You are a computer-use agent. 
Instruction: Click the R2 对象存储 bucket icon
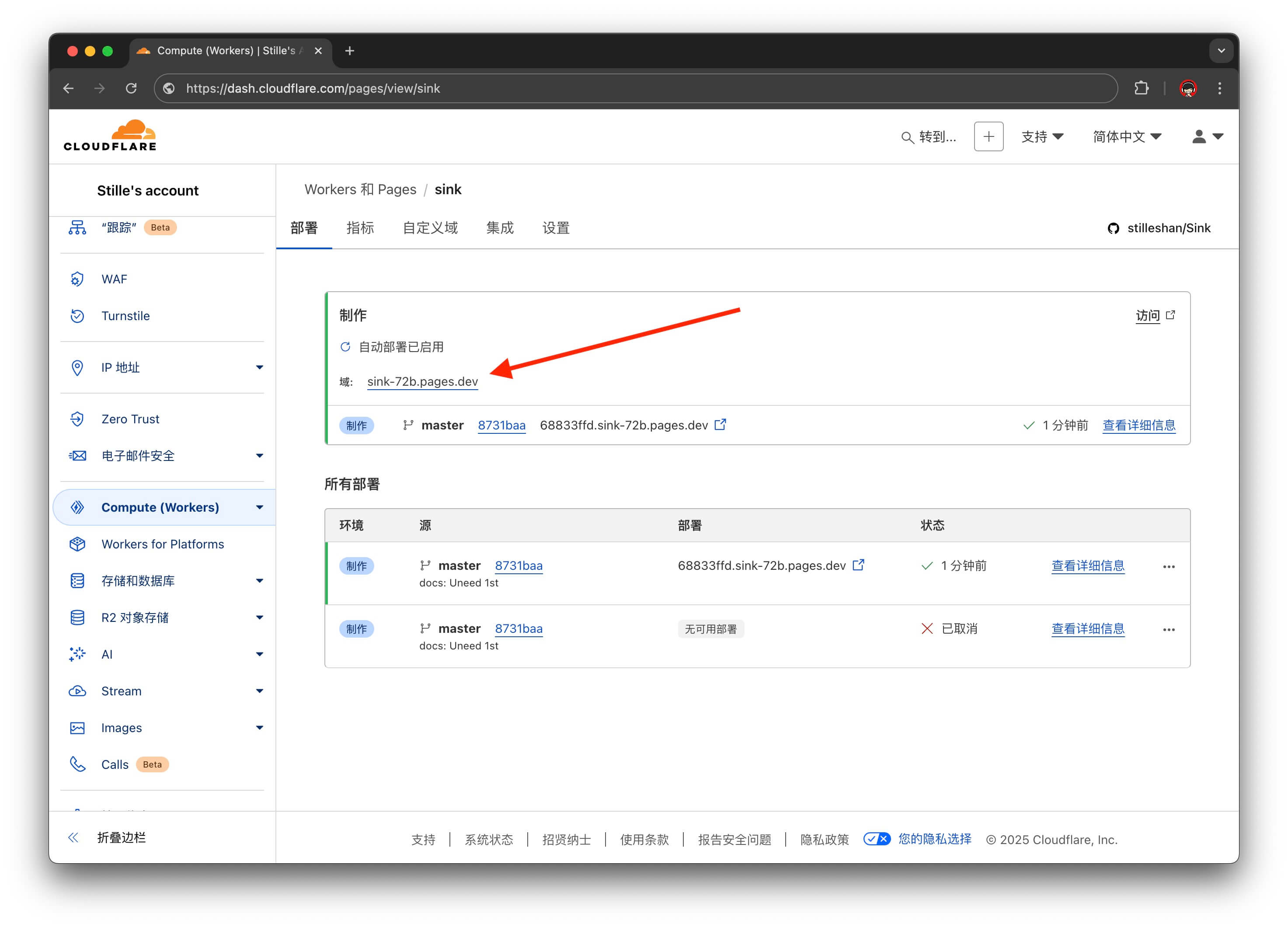point(77,618)
